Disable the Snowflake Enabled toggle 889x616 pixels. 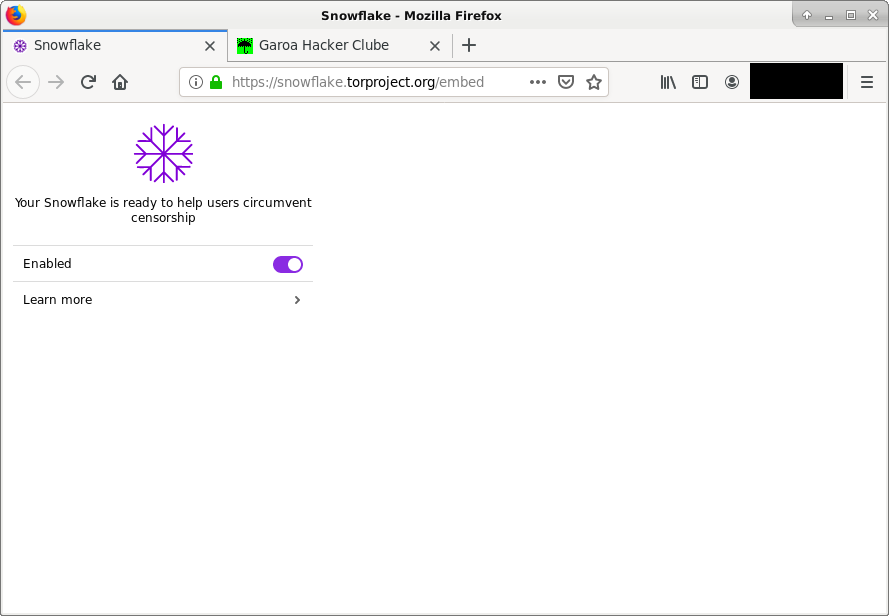pos(288,264)
